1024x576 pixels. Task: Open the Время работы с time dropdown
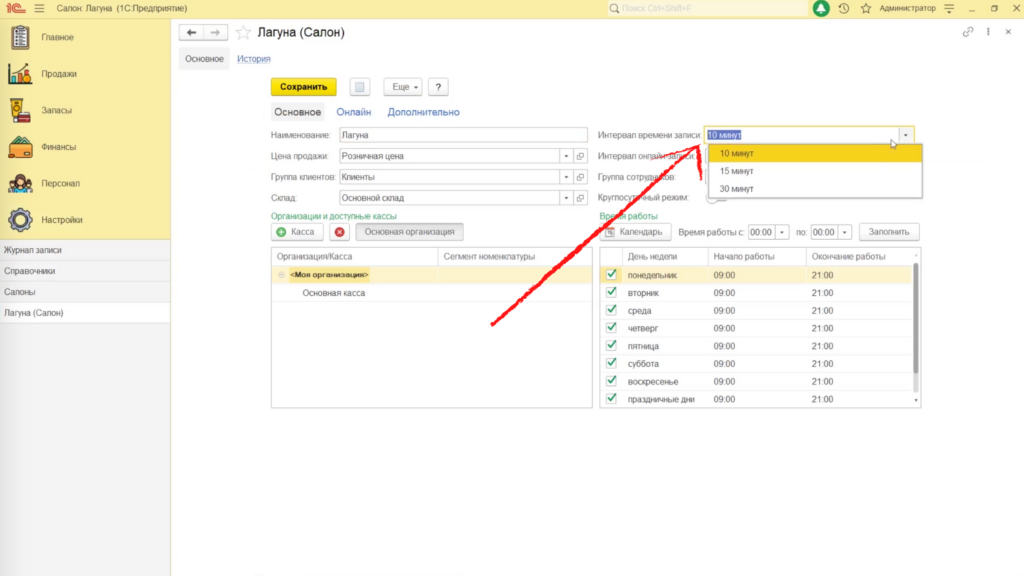tap(782, 232)
